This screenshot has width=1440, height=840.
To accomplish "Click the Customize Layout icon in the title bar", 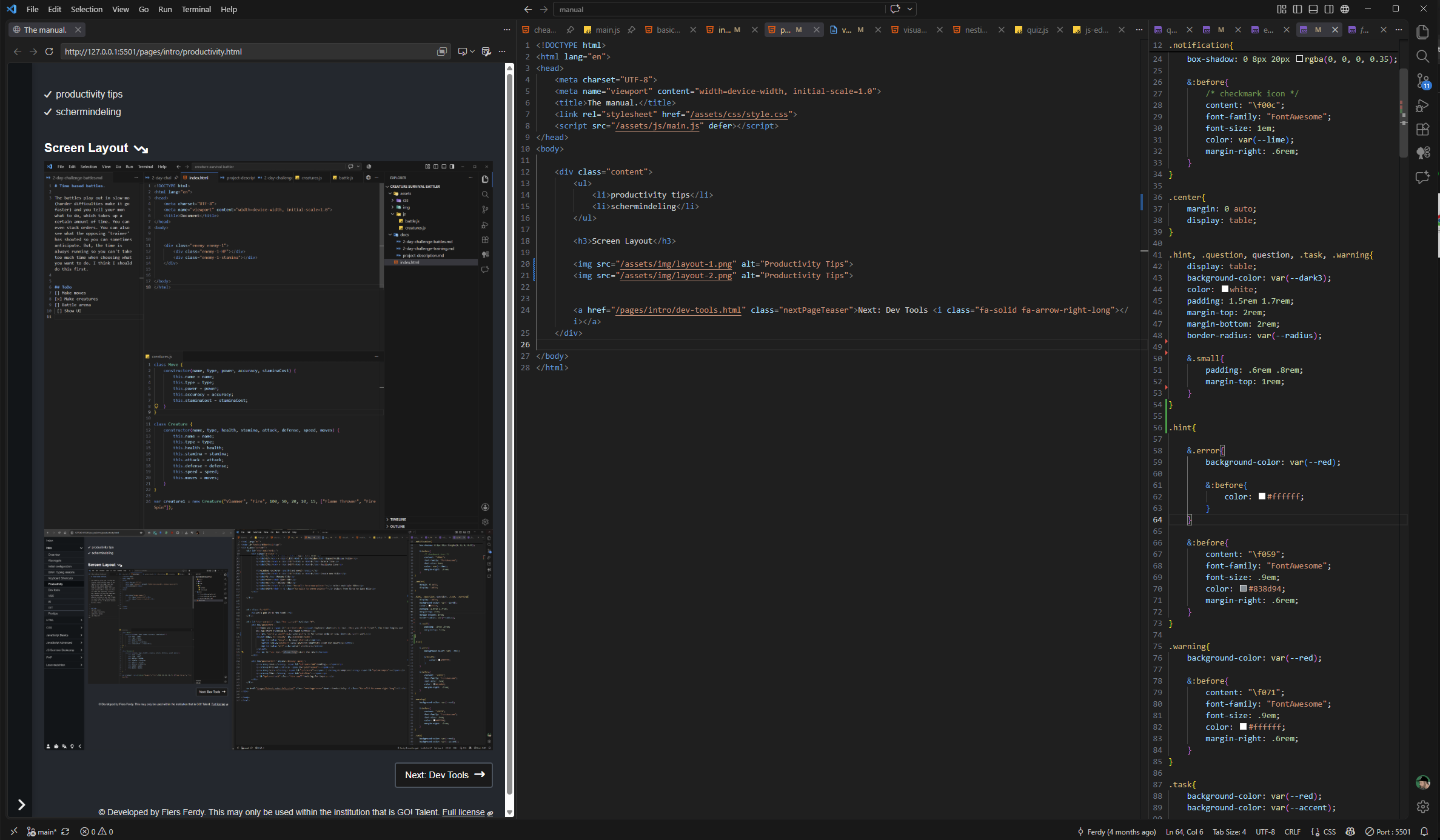I will tap(1281, 9).
